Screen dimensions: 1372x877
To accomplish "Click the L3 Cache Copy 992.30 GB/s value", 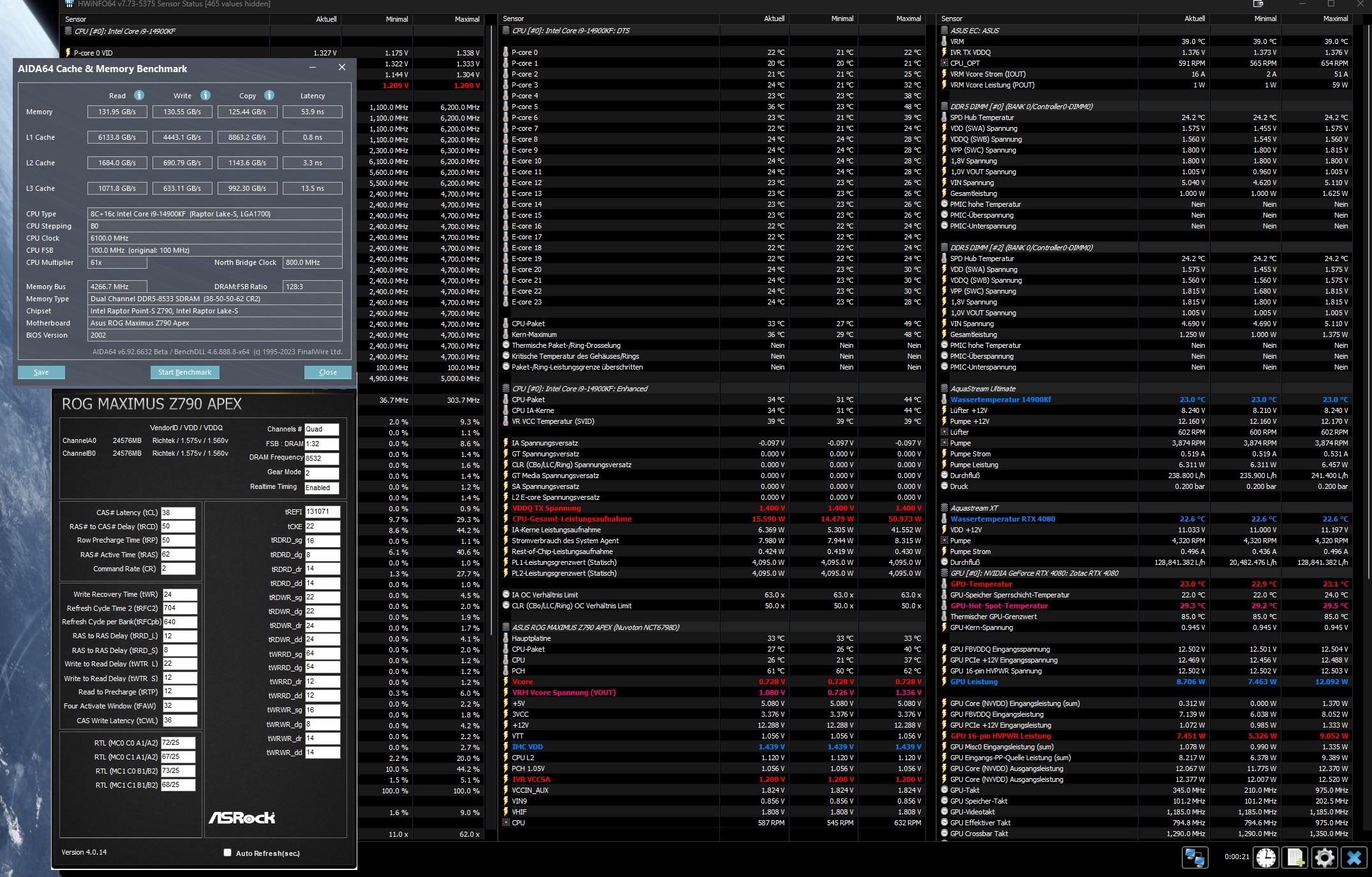I will click(248, 188).
